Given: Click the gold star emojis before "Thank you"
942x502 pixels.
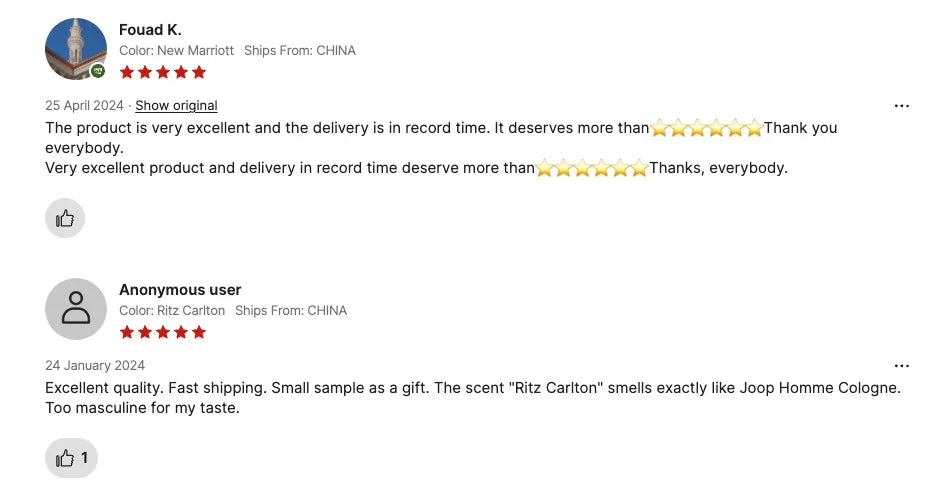Looking at the screenshot, I should (x=706, y=128).
